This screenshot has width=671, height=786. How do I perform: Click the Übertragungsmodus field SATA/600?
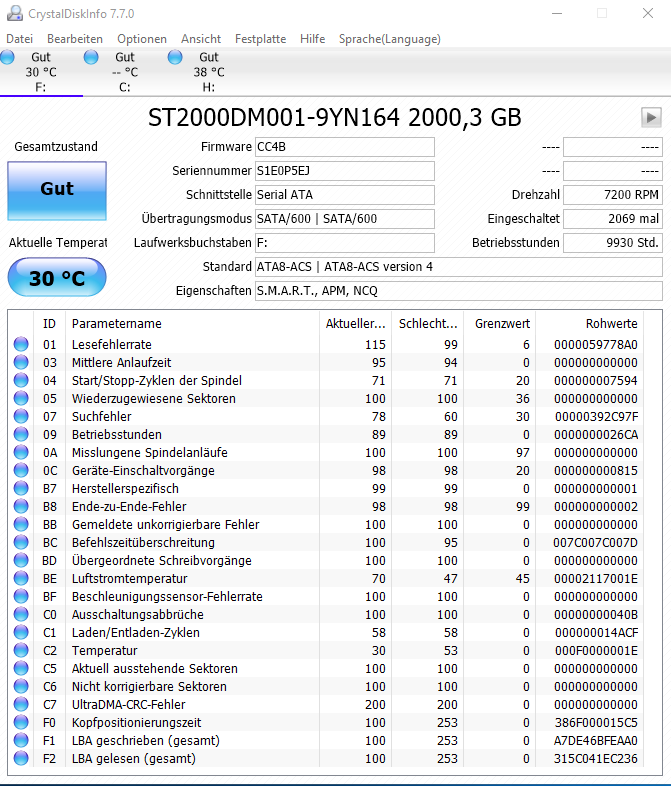[x=345, y=219]
